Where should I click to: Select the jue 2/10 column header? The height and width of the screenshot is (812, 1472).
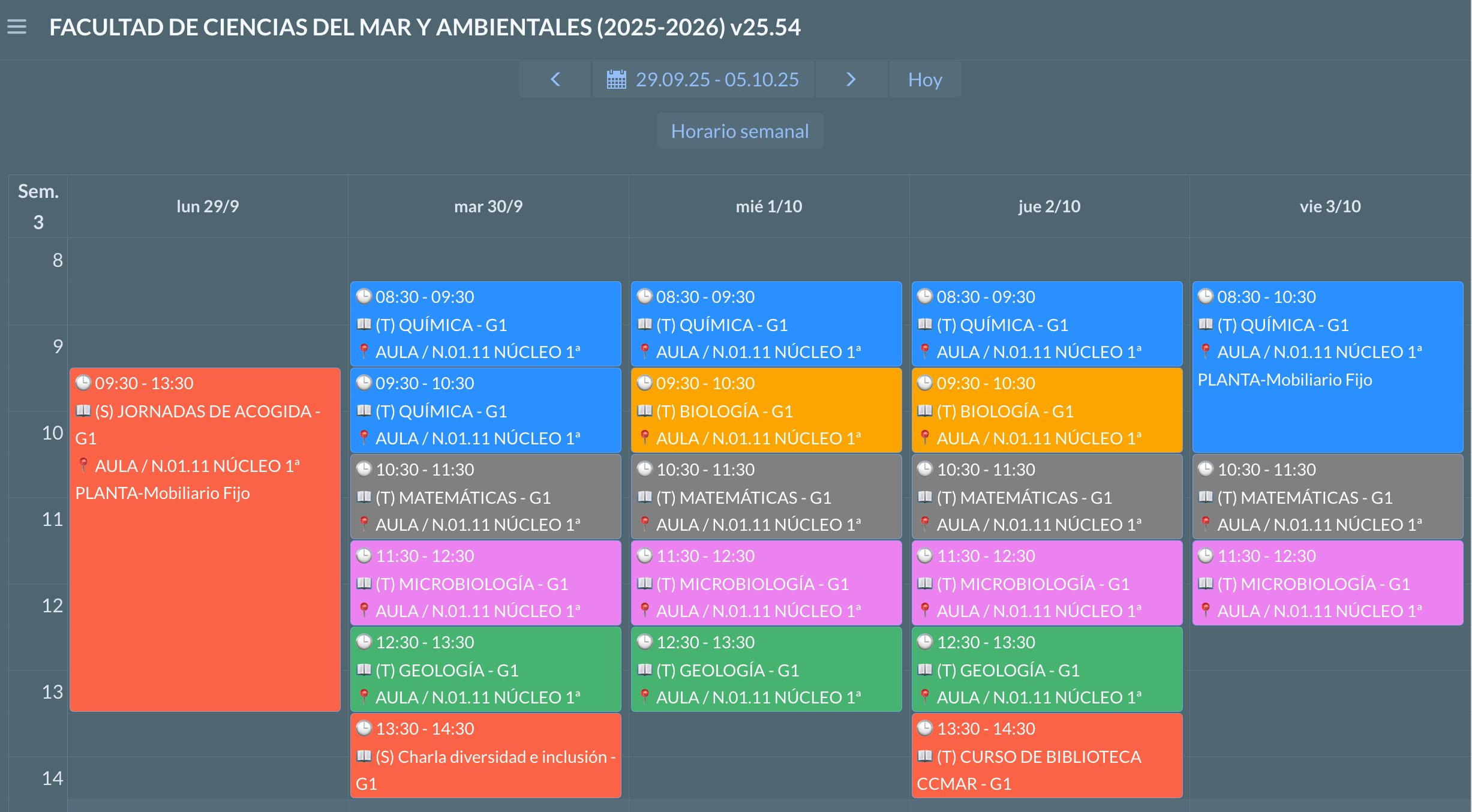(x=1049, y=206)
